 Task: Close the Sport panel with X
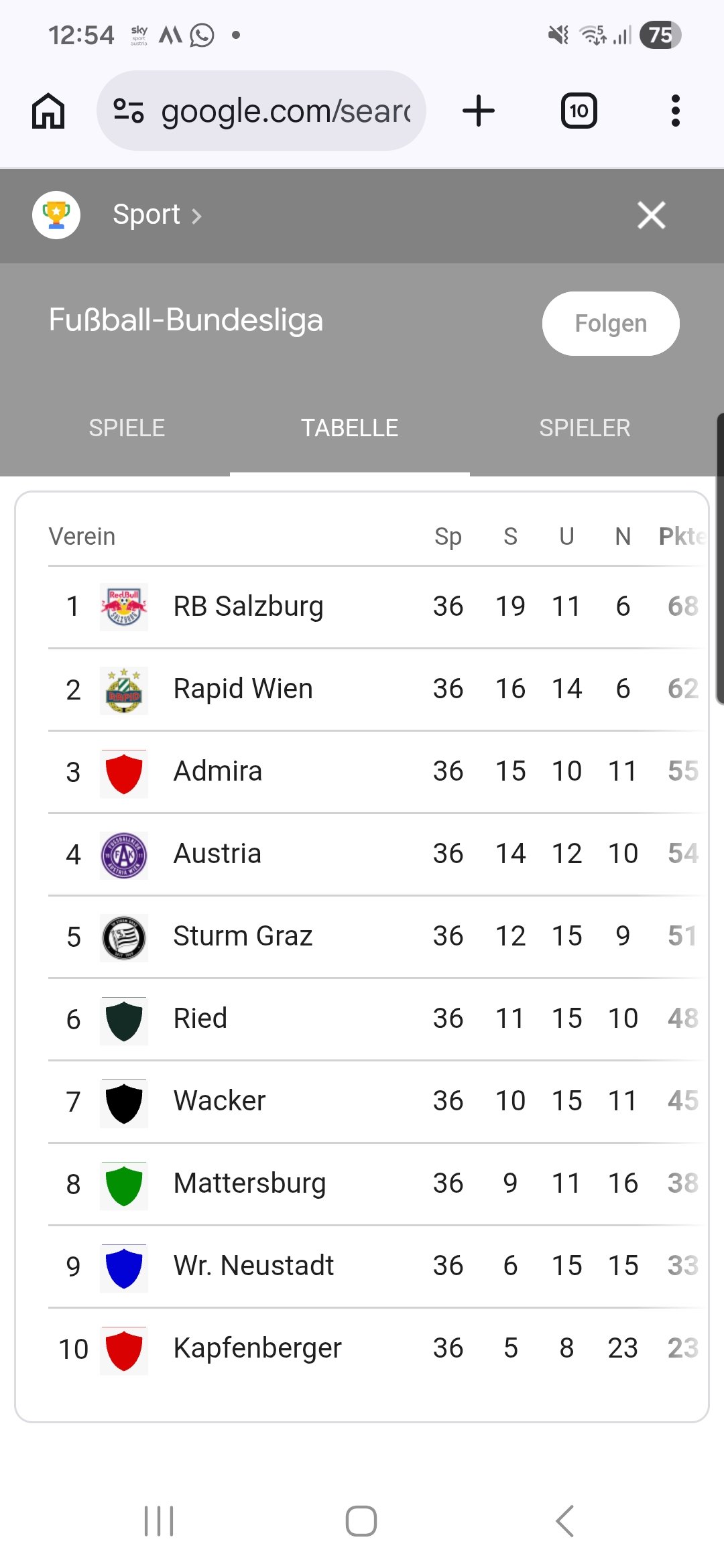coord(652,215)
